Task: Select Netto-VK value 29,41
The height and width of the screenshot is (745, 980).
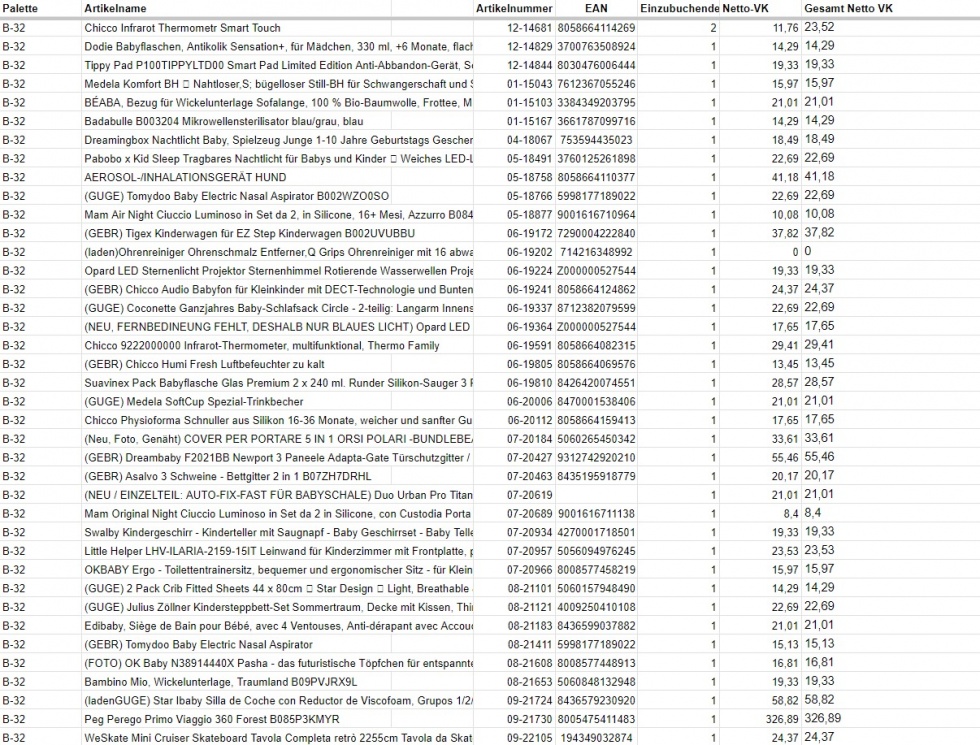Action: click(x=785, y=346)
